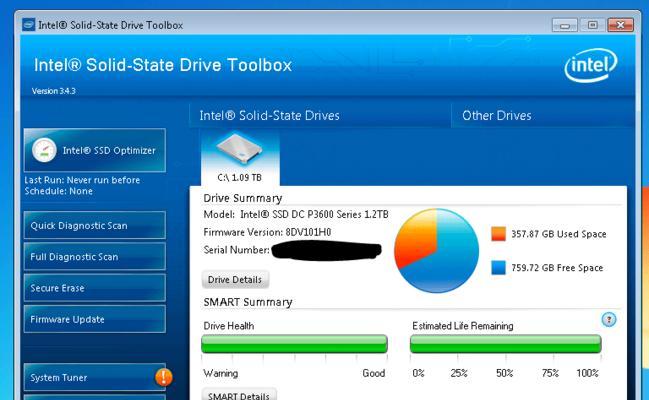
Task: Click 'Last Run: Never run before' text
Action: [x=82, y=180]
